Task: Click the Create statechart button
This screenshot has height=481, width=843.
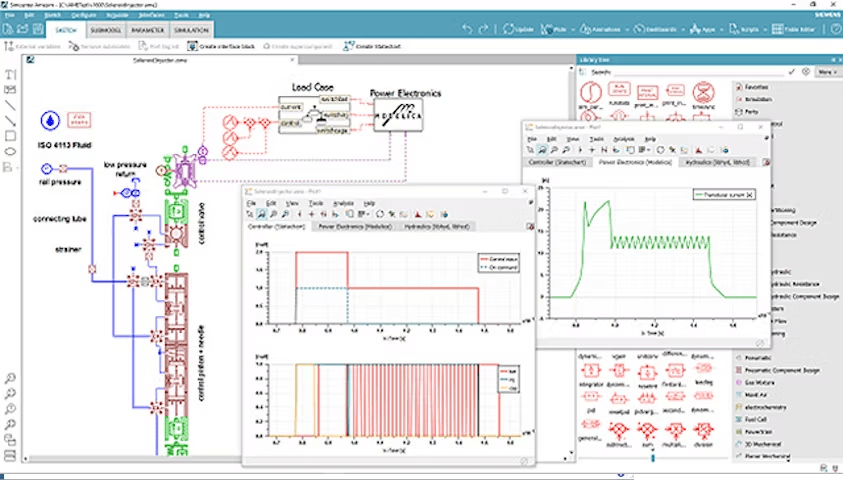Action: [368, 46]
